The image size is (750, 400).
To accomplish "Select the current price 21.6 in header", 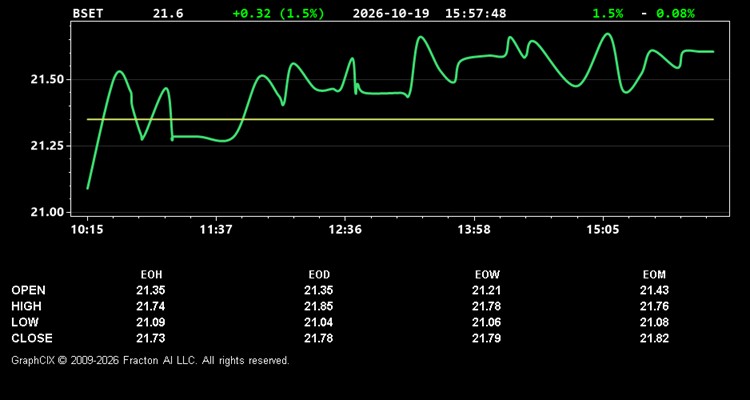I will (x=168, y=13).
